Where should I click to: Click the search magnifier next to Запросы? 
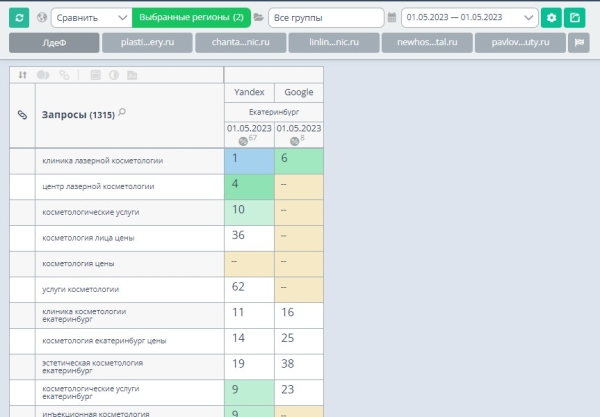click(122, 113)
